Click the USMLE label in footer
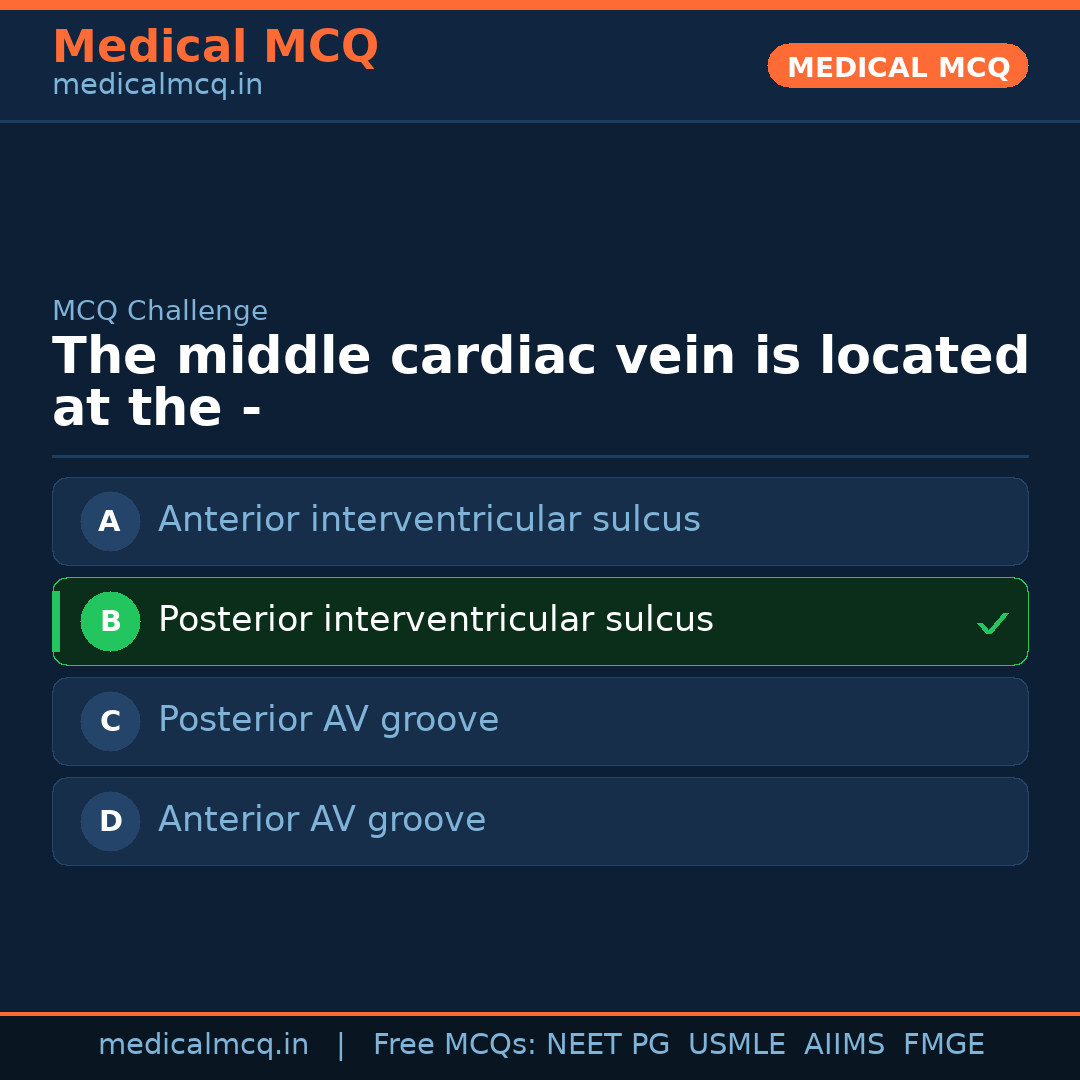Screen dimensions: 1080x1080 pyautogui.click(x=737, y=1044)
